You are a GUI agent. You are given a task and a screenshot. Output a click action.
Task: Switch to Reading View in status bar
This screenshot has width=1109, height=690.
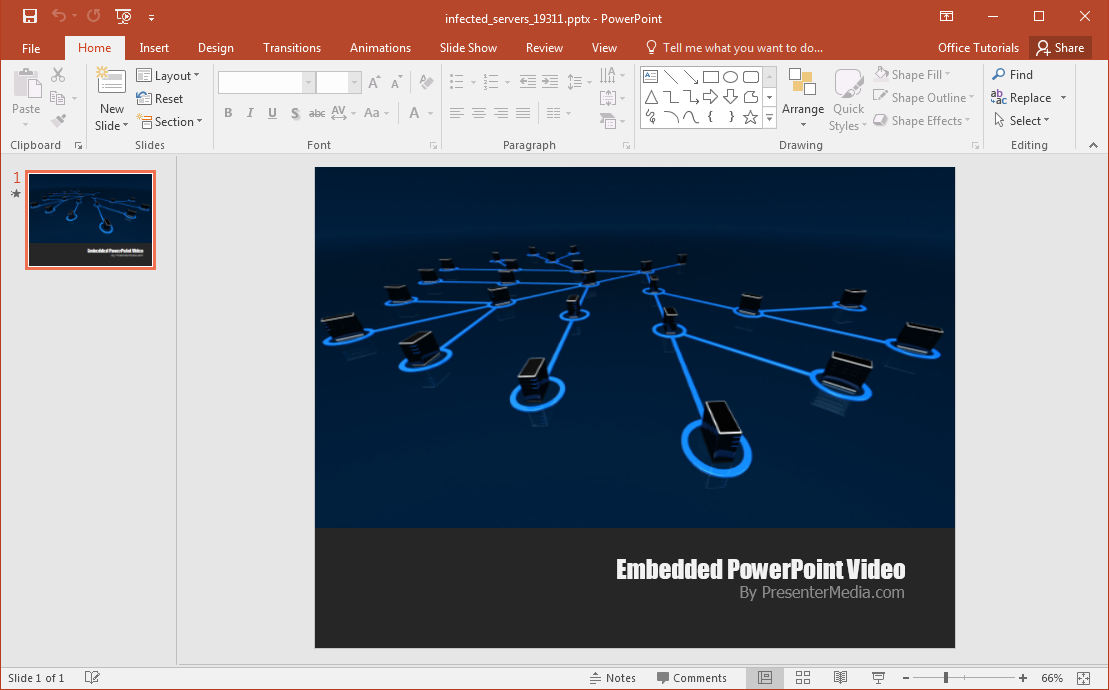840,678
